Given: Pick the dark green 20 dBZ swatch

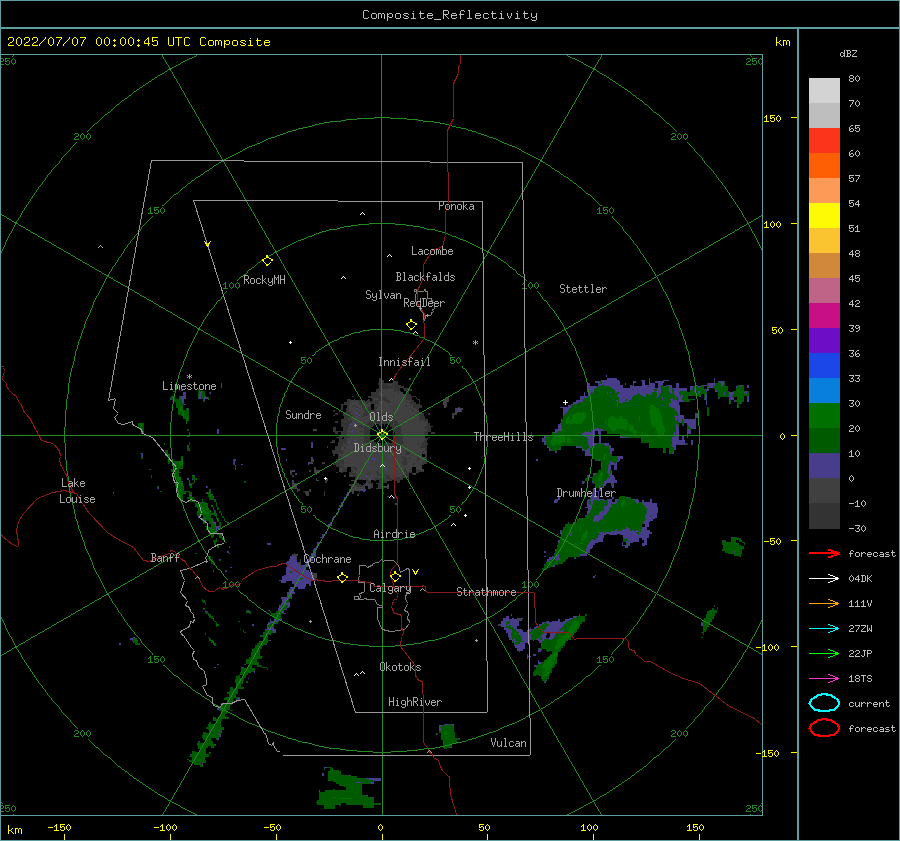Looking at the screenshot, I should pos(824,440).
